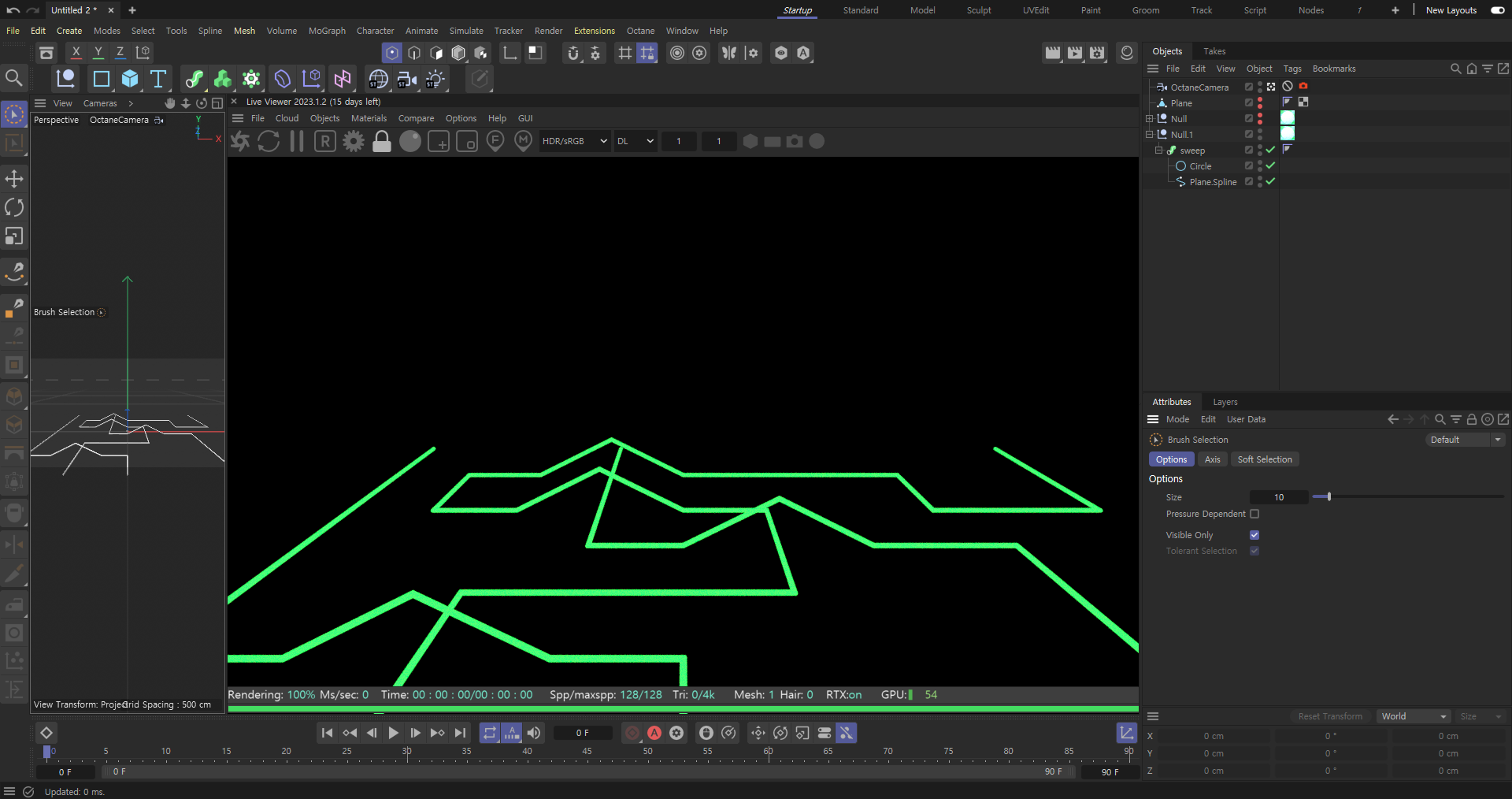Image resolution: width=1512 pixels, height=799 pixels.
Task: Click the Null object icon in toolbar
Action: (x=65, y=79)
